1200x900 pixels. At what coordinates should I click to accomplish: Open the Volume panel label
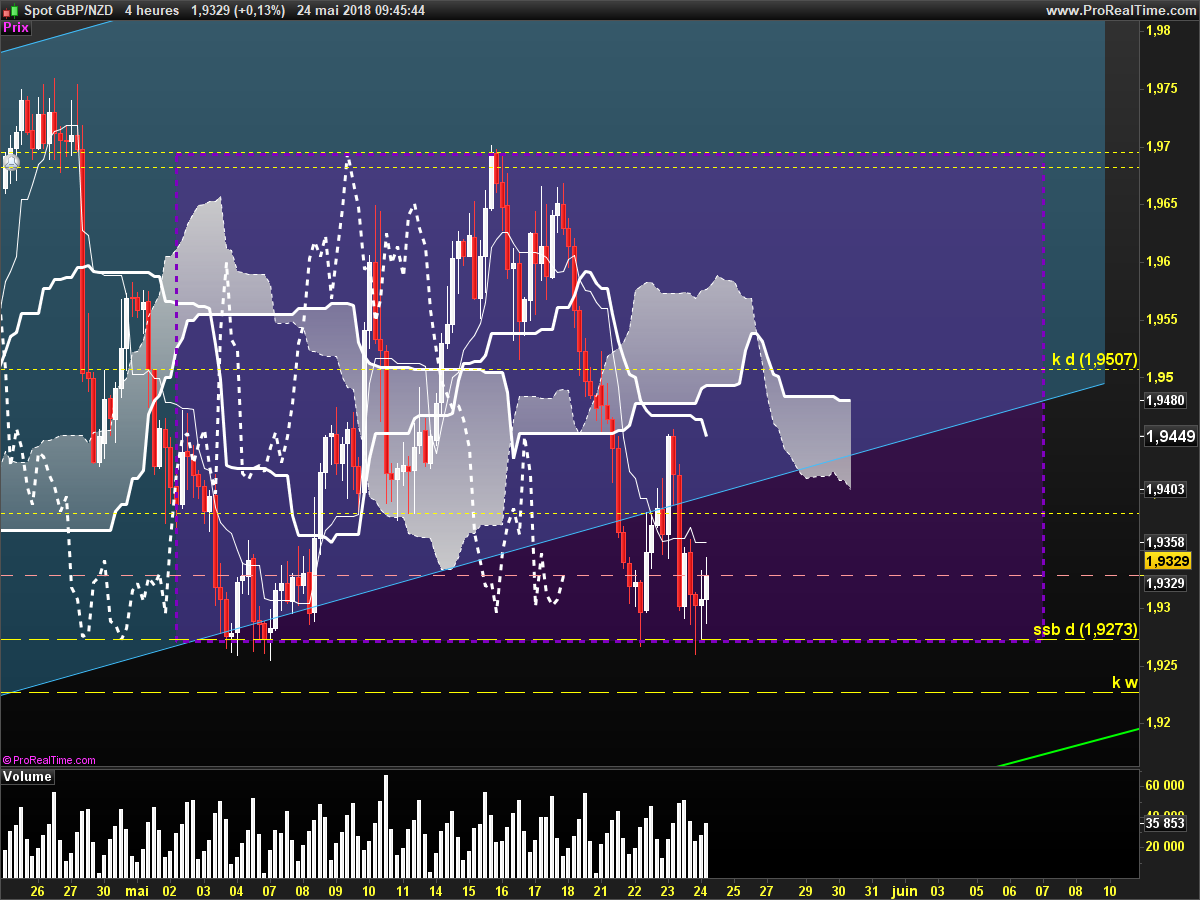27,776
